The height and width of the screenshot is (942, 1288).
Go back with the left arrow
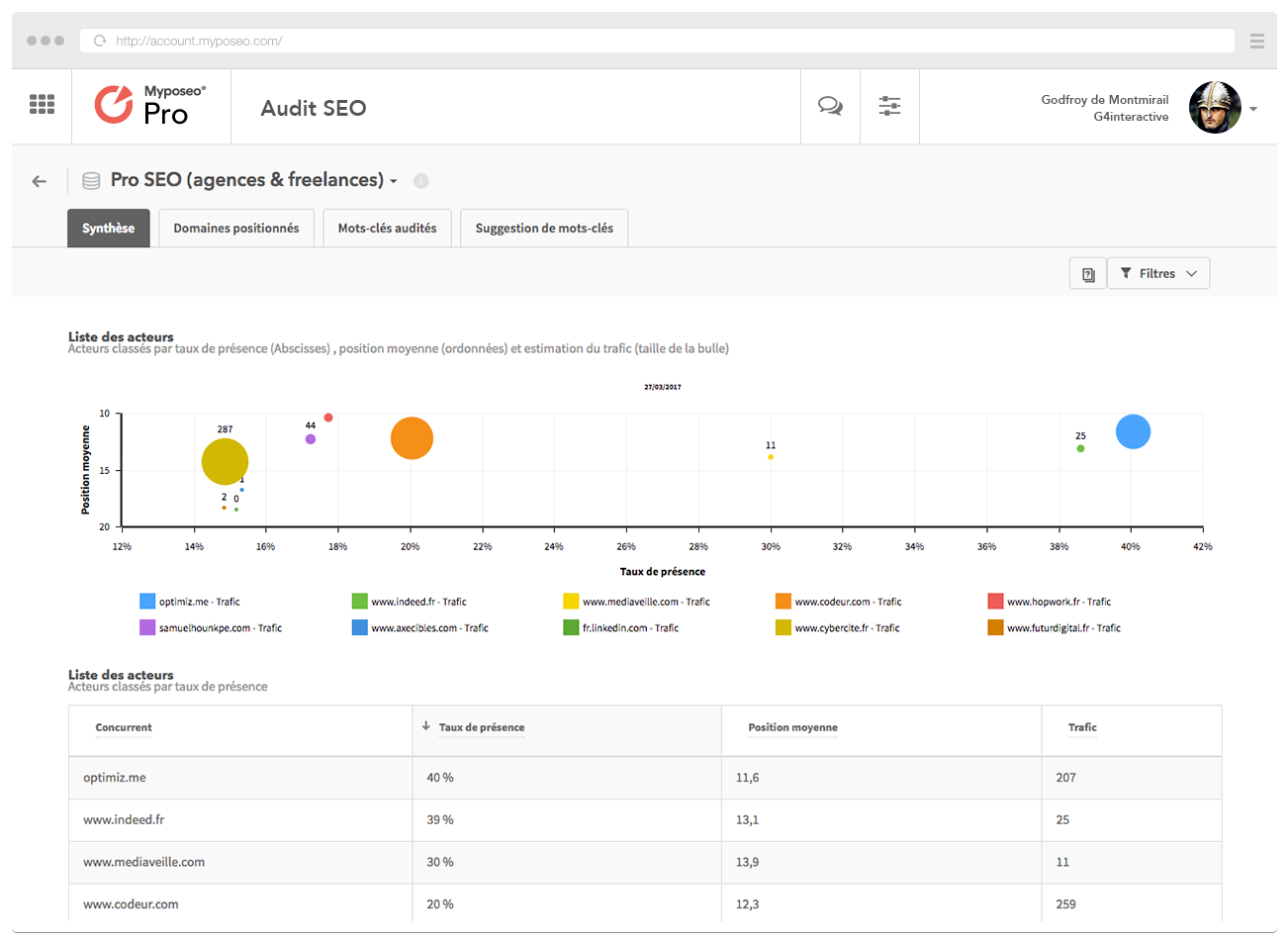40,181
